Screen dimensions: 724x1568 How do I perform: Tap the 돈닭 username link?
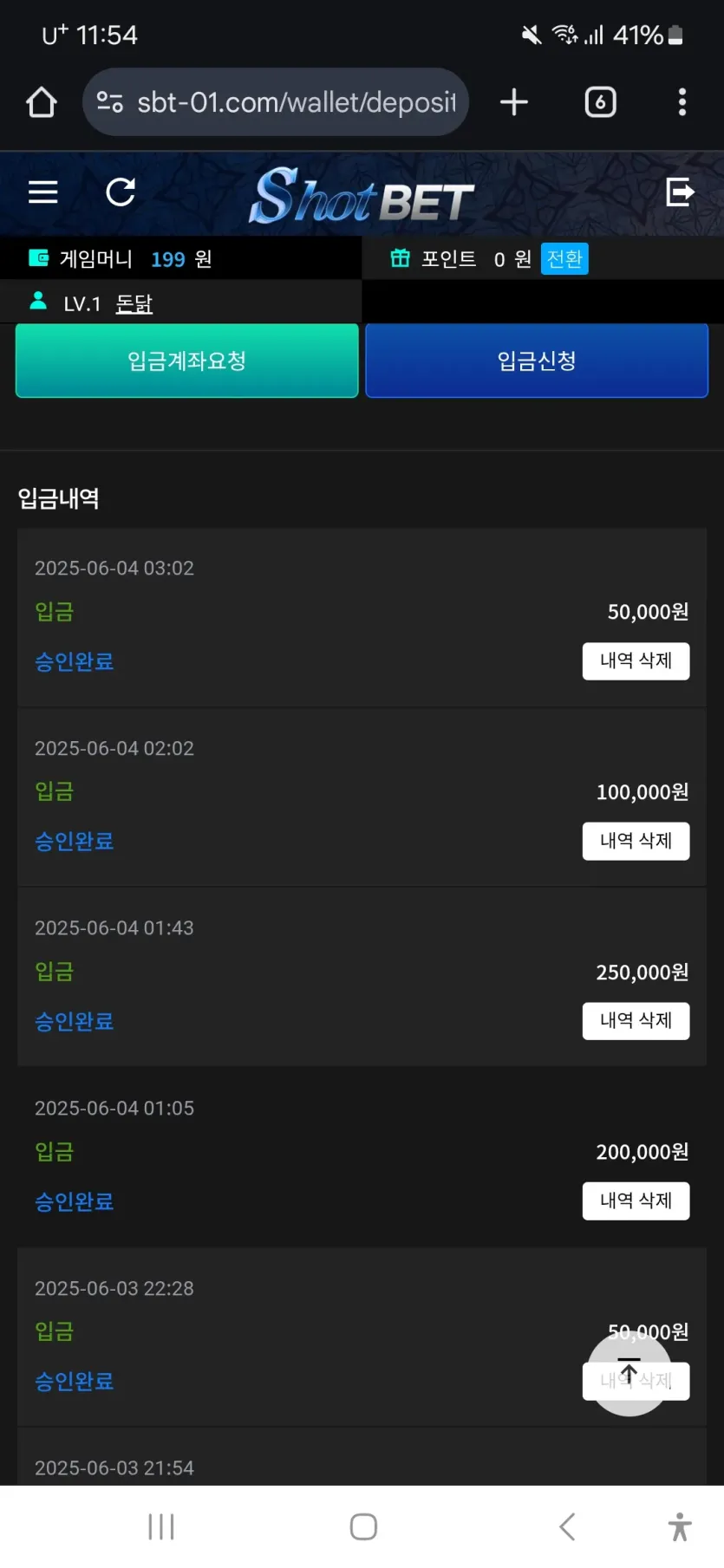[x=134, y=304]
